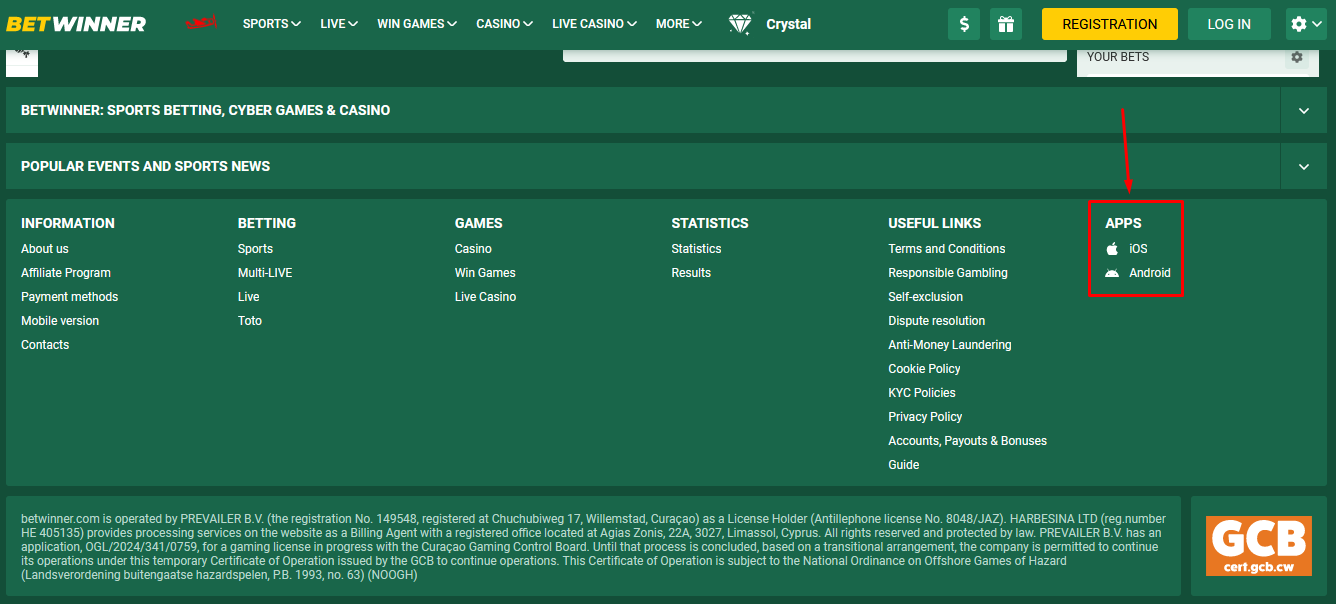Click the Betwinner Sports Betting section title
The height and width of the screenshot is (604, 1336).
(206, 110)
